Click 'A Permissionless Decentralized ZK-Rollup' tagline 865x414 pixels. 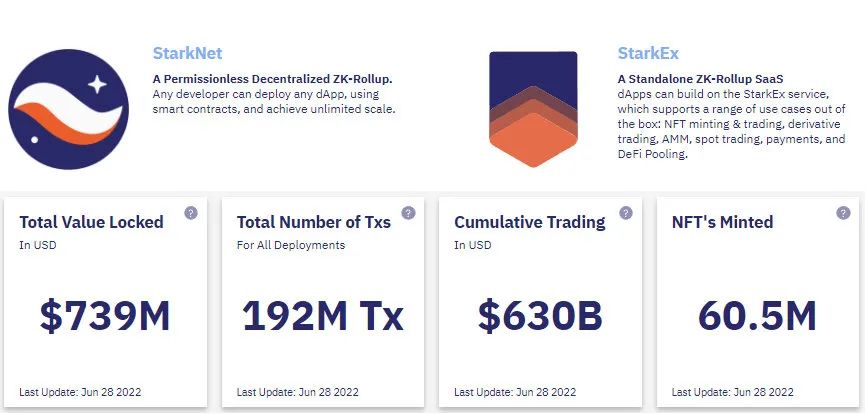click(273, 79)
